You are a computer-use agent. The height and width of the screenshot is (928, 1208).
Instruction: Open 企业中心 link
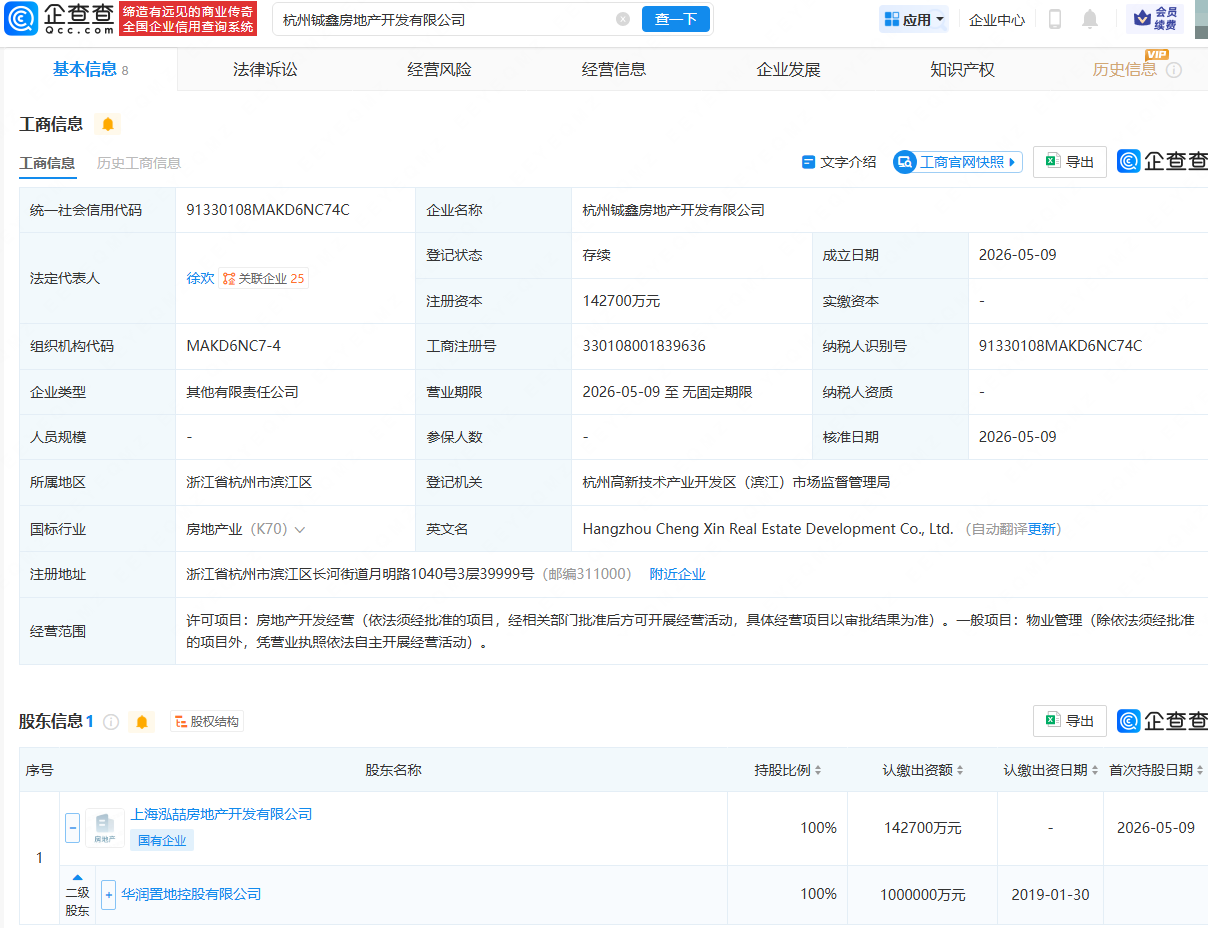point(997,19)
